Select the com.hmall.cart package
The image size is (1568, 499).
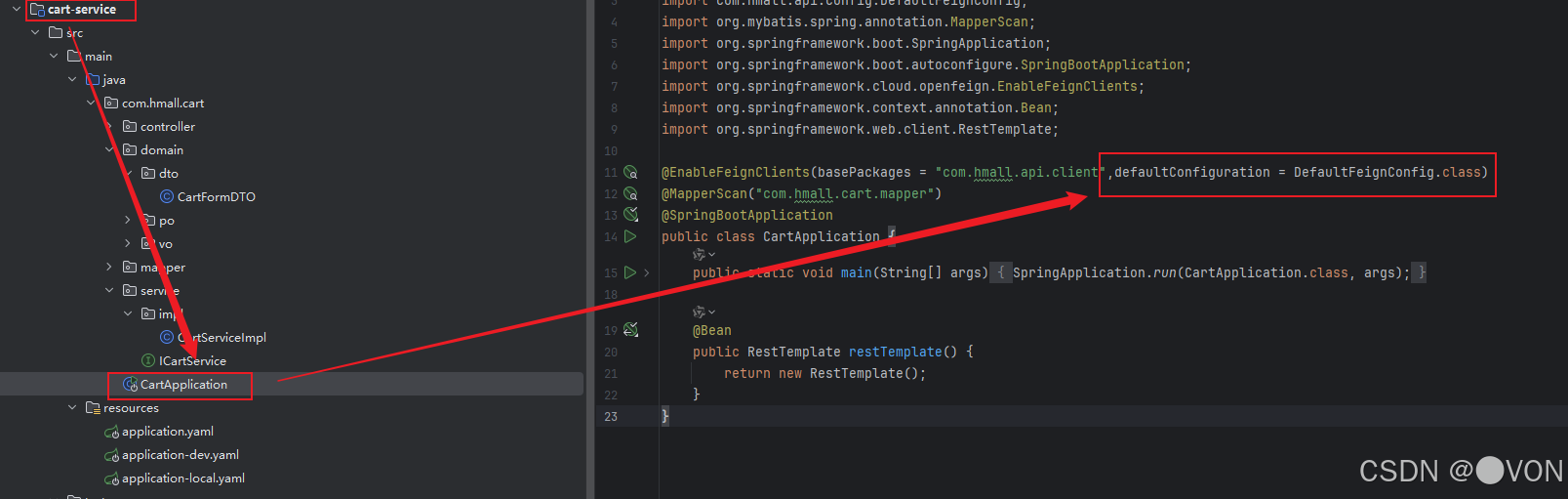163,103
